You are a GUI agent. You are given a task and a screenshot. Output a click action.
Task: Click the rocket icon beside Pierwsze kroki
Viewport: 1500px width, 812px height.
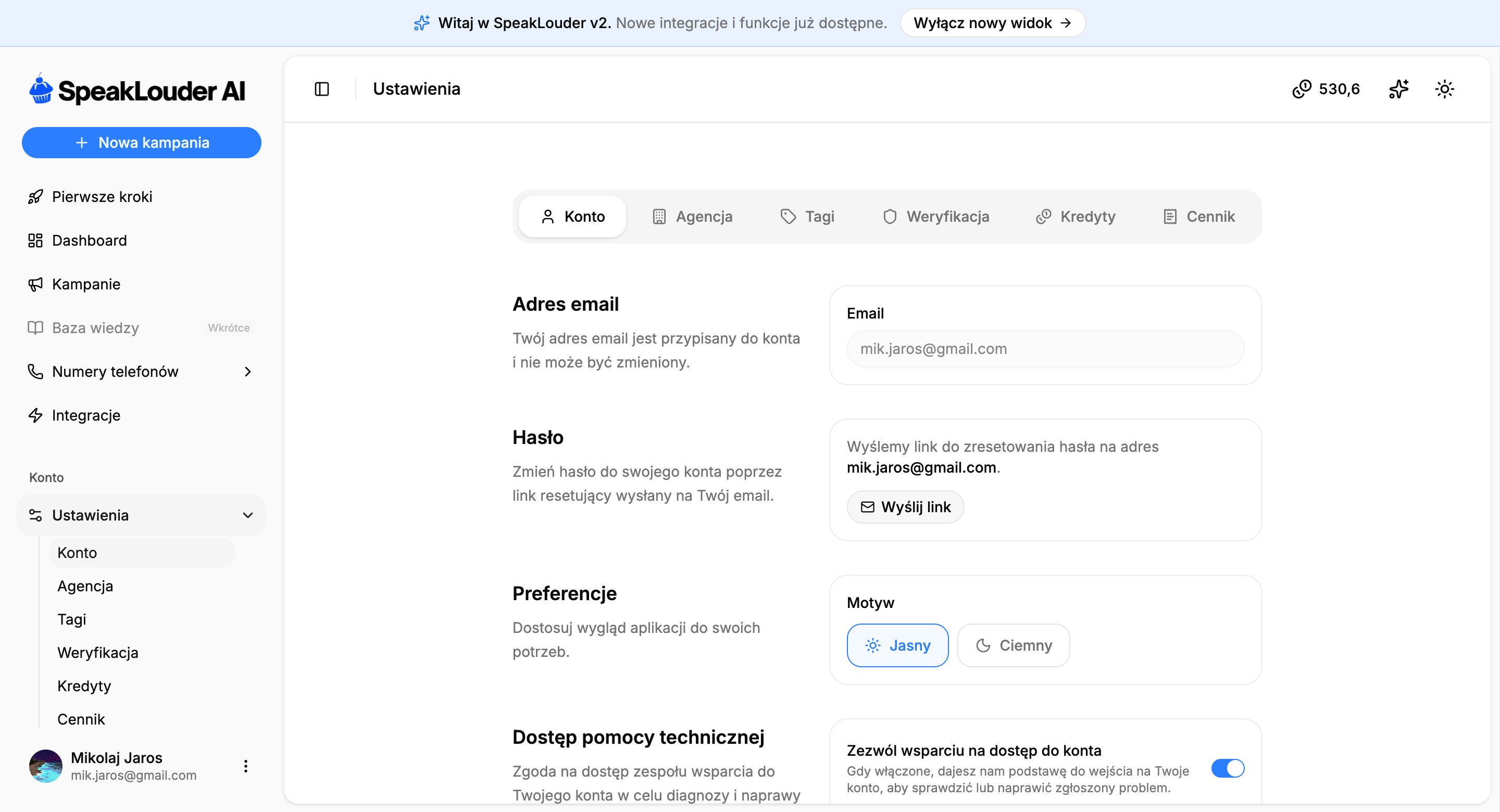[35, 197]
